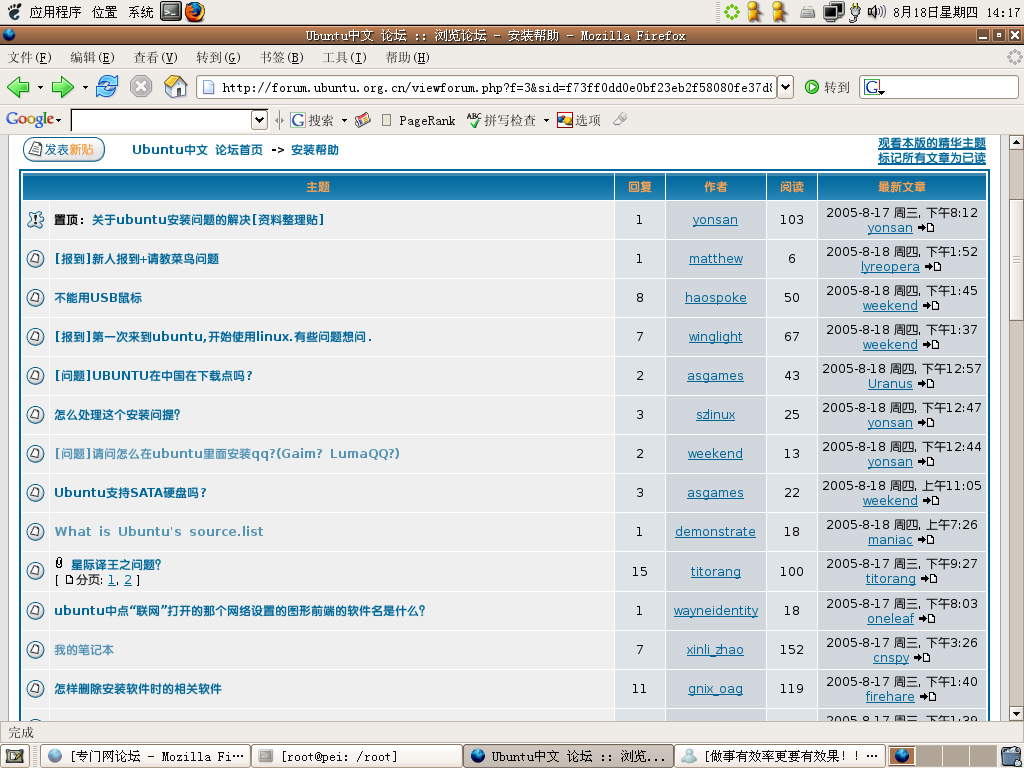Expand the Google toolbar search box dropdown

(x=260, y=120)
